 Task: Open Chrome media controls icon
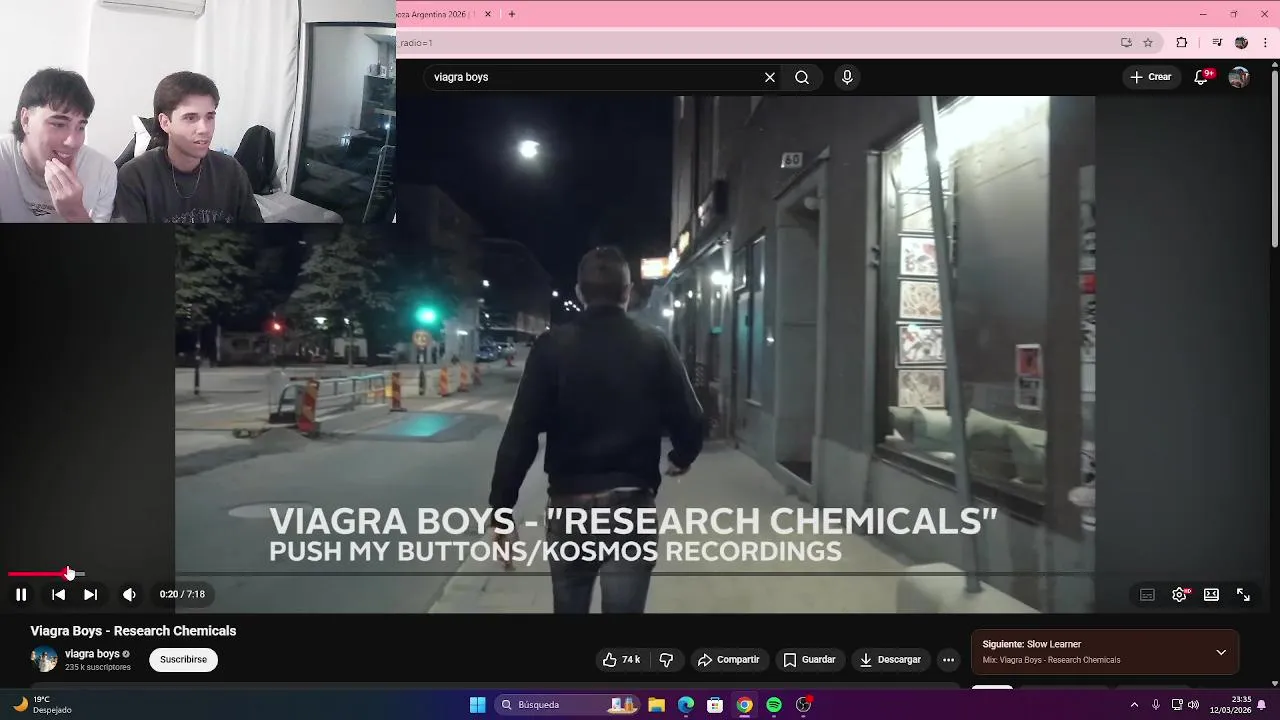pos(1217,43)
